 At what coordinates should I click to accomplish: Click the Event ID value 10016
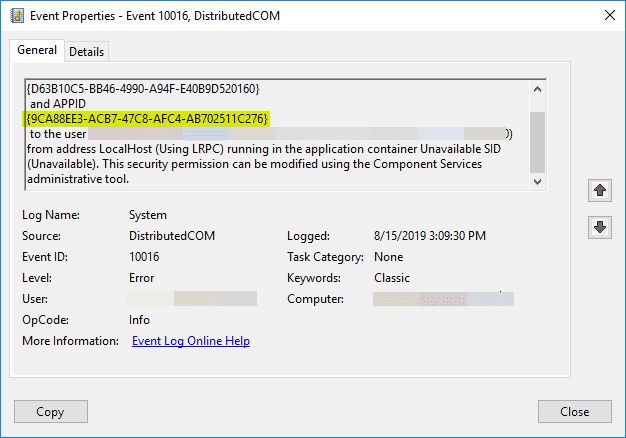pyautogui.click(x=144, y=257)
